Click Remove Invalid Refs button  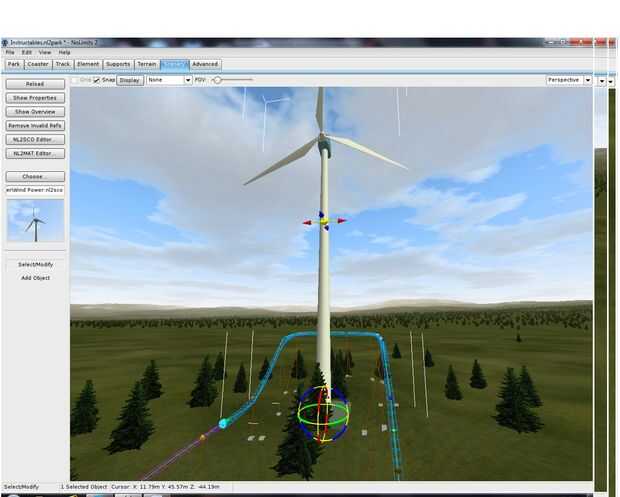coord(35,126)
